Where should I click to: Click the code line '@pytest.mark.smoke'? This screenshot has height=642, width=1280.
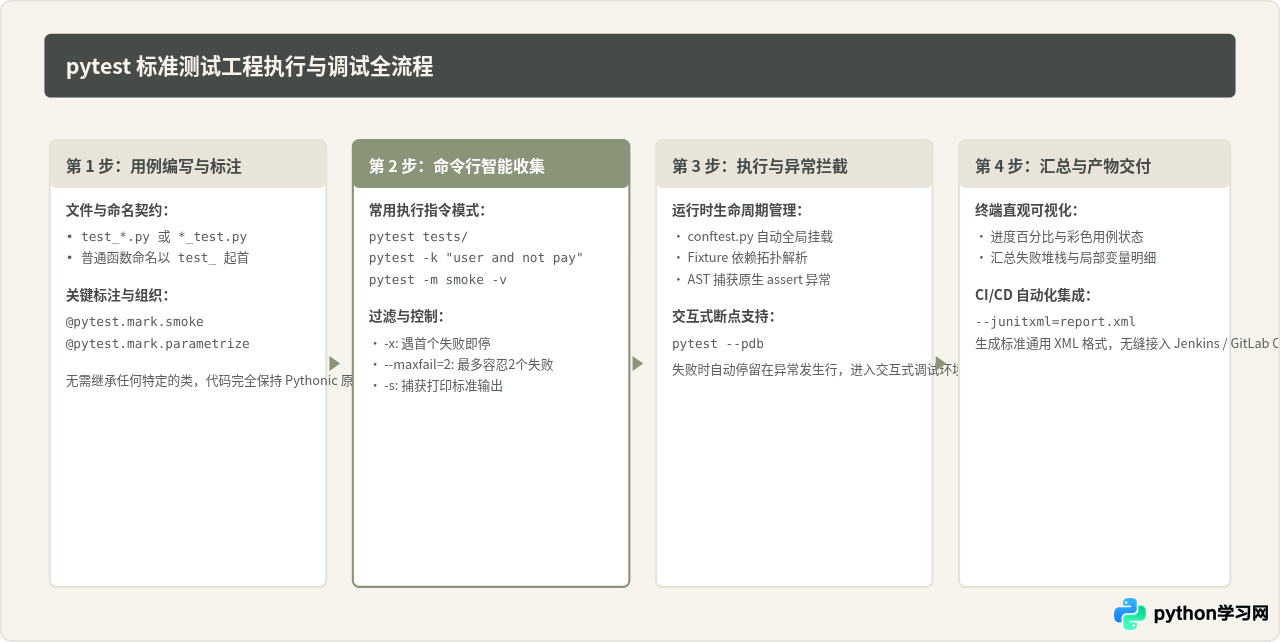pos(135,322)
